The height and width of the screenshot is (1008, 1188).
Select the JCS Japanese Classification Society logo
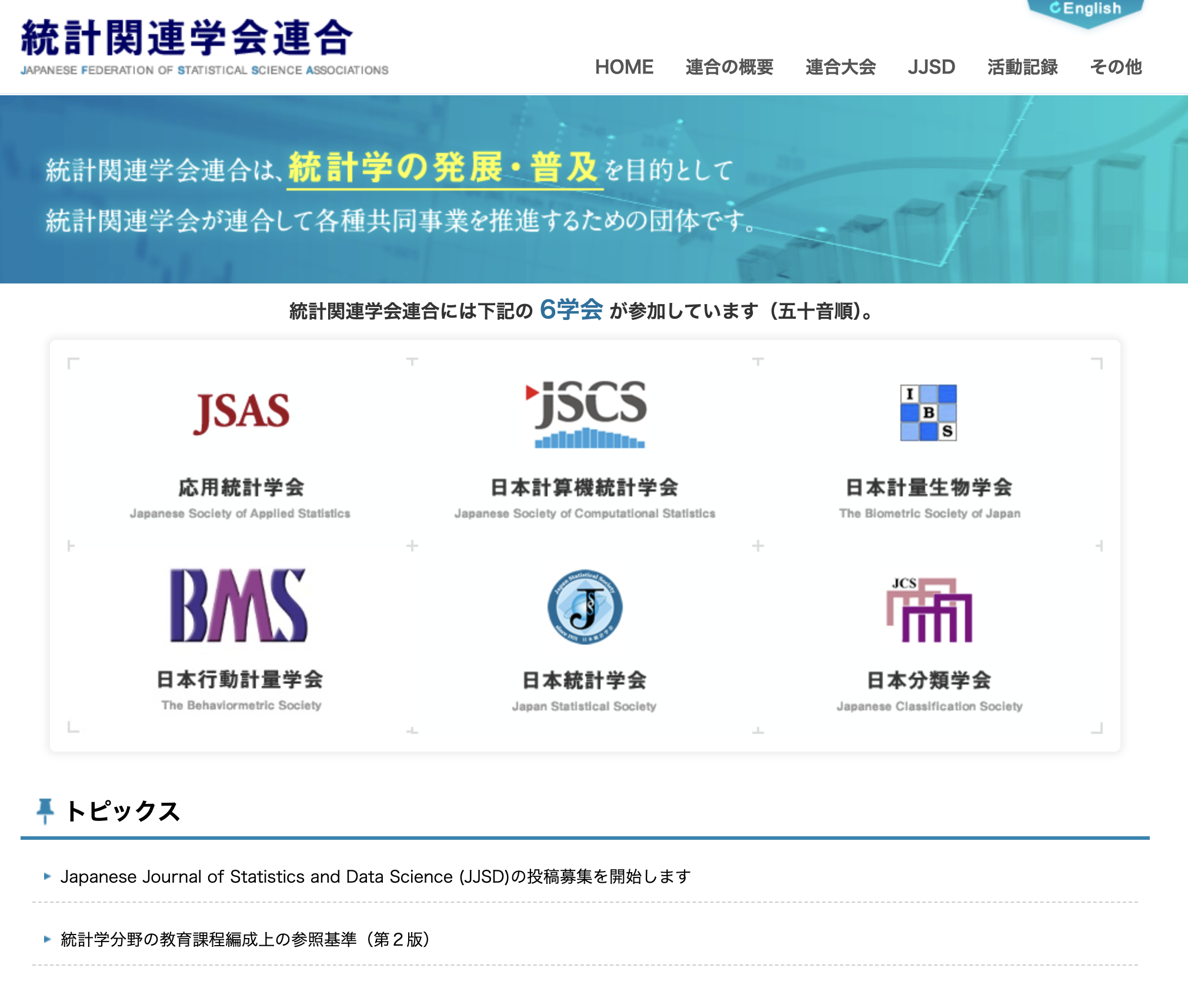(929, 608)
